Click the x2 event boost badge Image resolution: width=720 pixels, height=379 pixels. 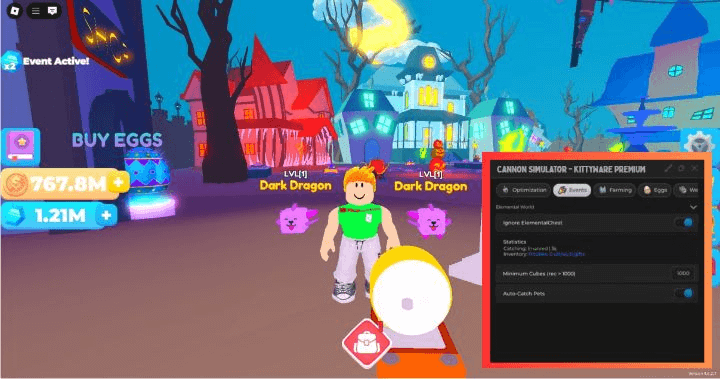coord(10,62)
